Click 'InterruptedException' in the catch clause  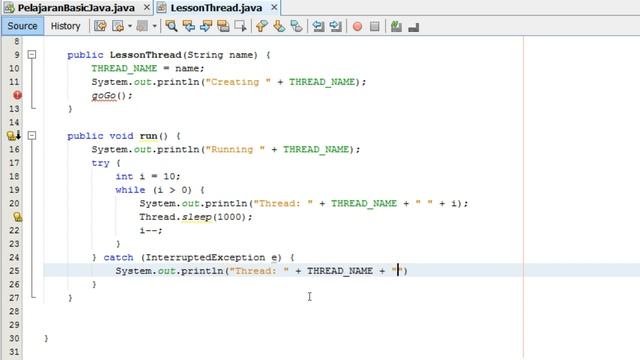tap(205, 258)
